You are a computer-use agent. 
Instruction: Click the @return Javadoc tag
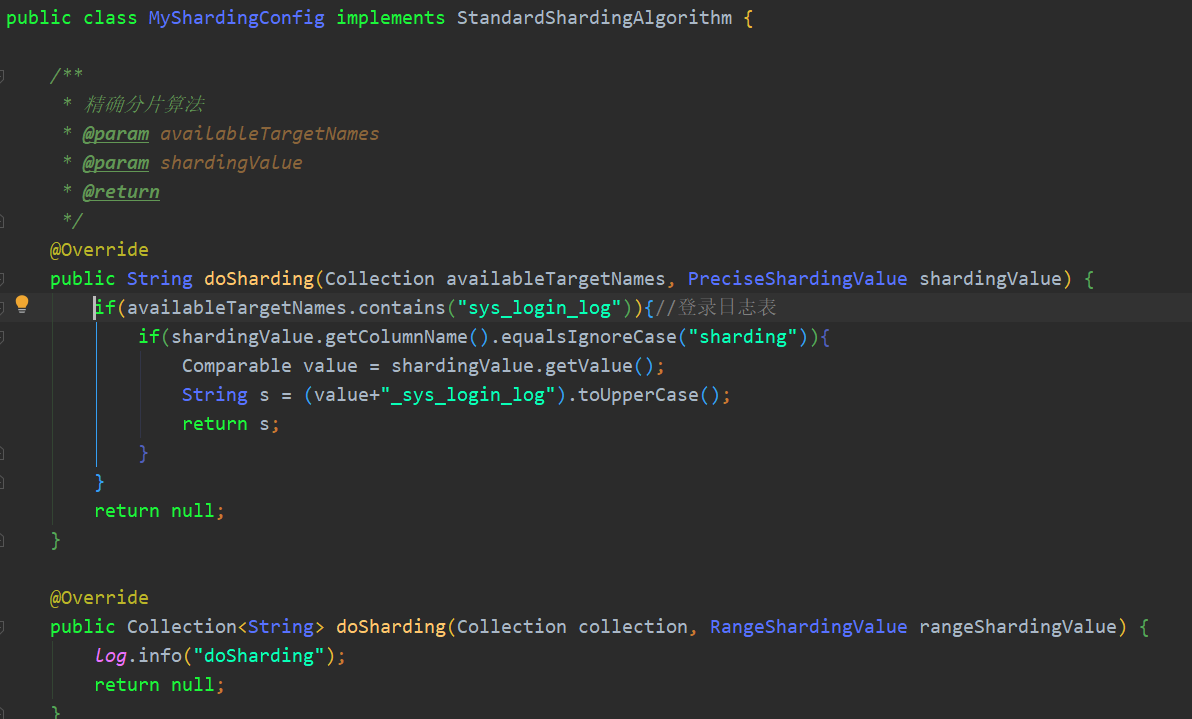121,192
